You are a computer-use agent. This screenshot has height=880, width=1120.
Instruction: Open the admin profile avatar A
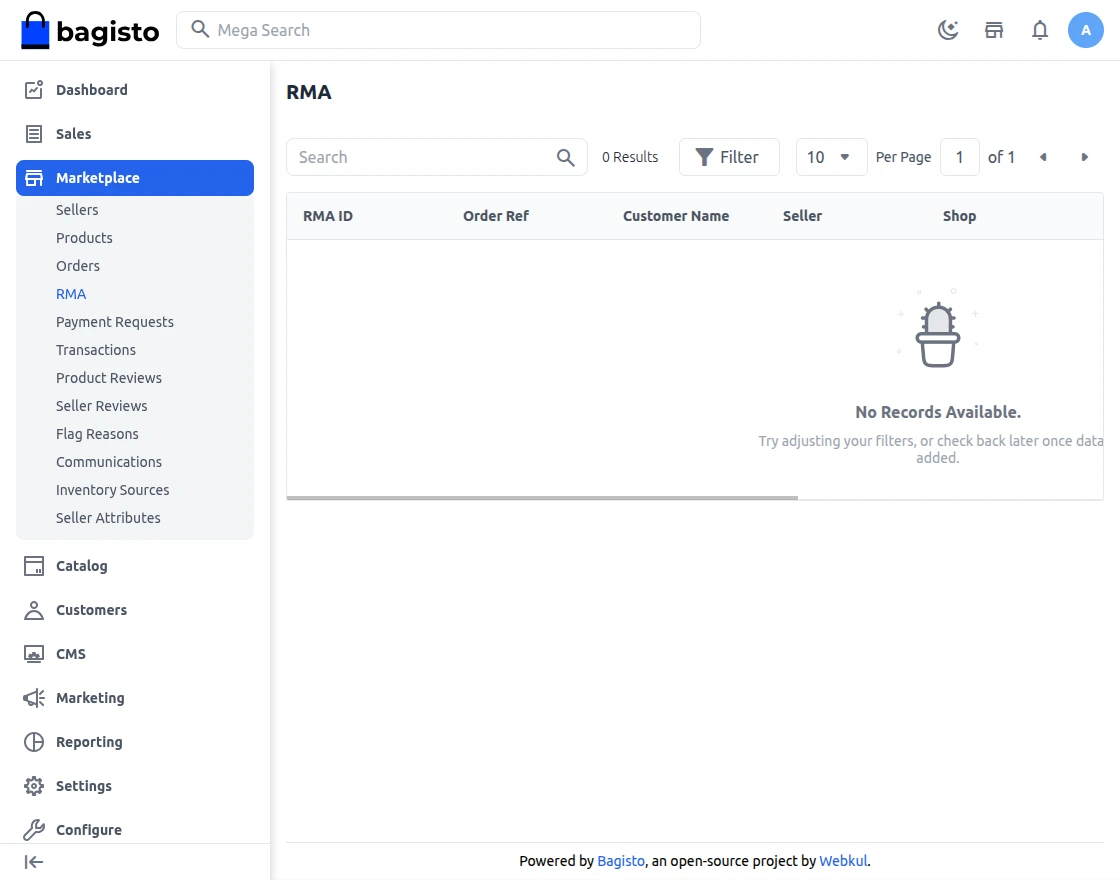coord(1086,30)
